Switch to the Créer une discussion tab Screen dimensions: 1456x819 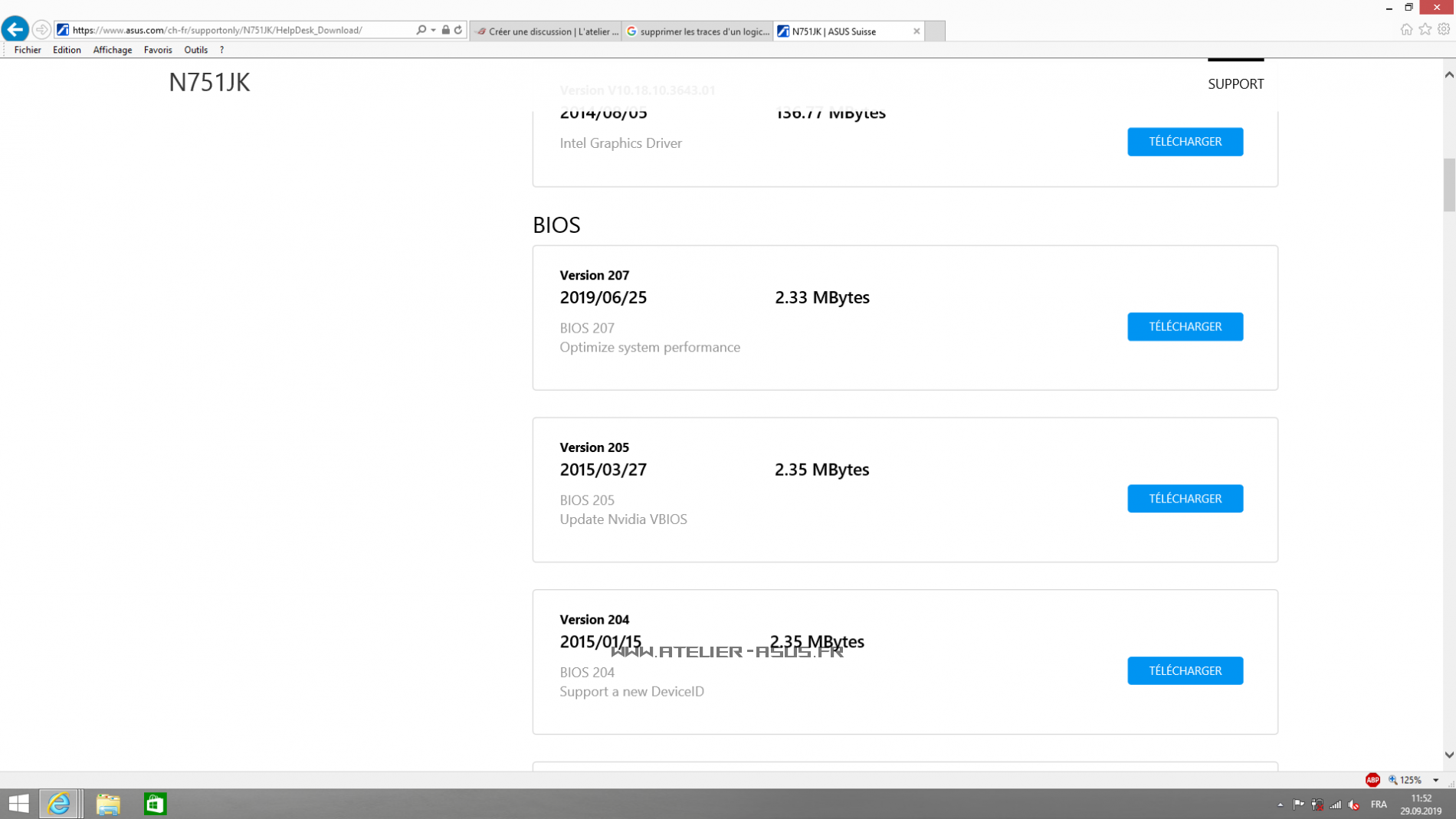coord(546,31)
